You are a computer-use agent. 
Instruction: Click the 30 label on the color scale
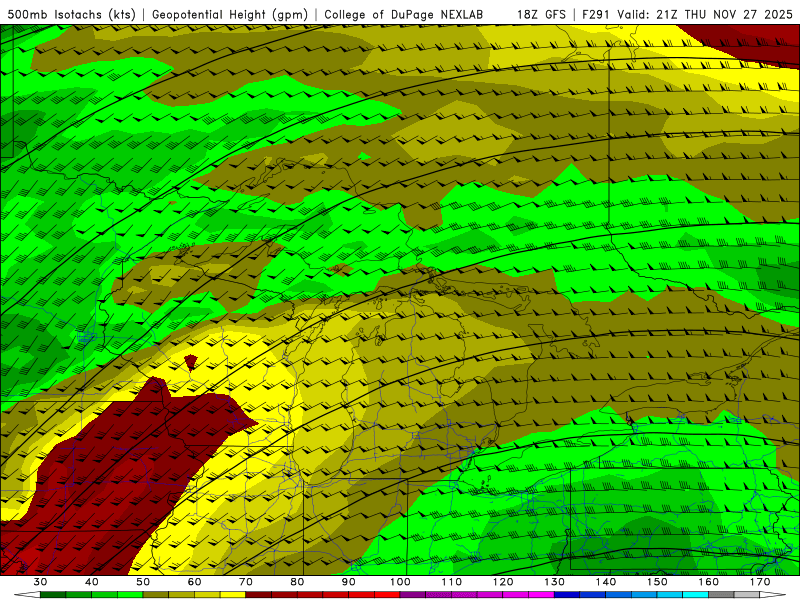click(40, 582)
